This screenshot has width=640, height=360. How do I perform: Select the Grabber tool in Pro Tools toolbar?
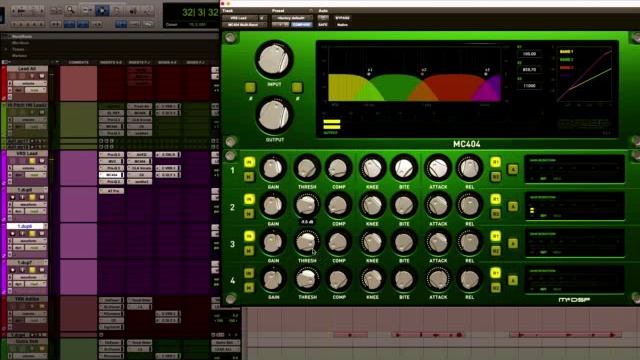118,10
